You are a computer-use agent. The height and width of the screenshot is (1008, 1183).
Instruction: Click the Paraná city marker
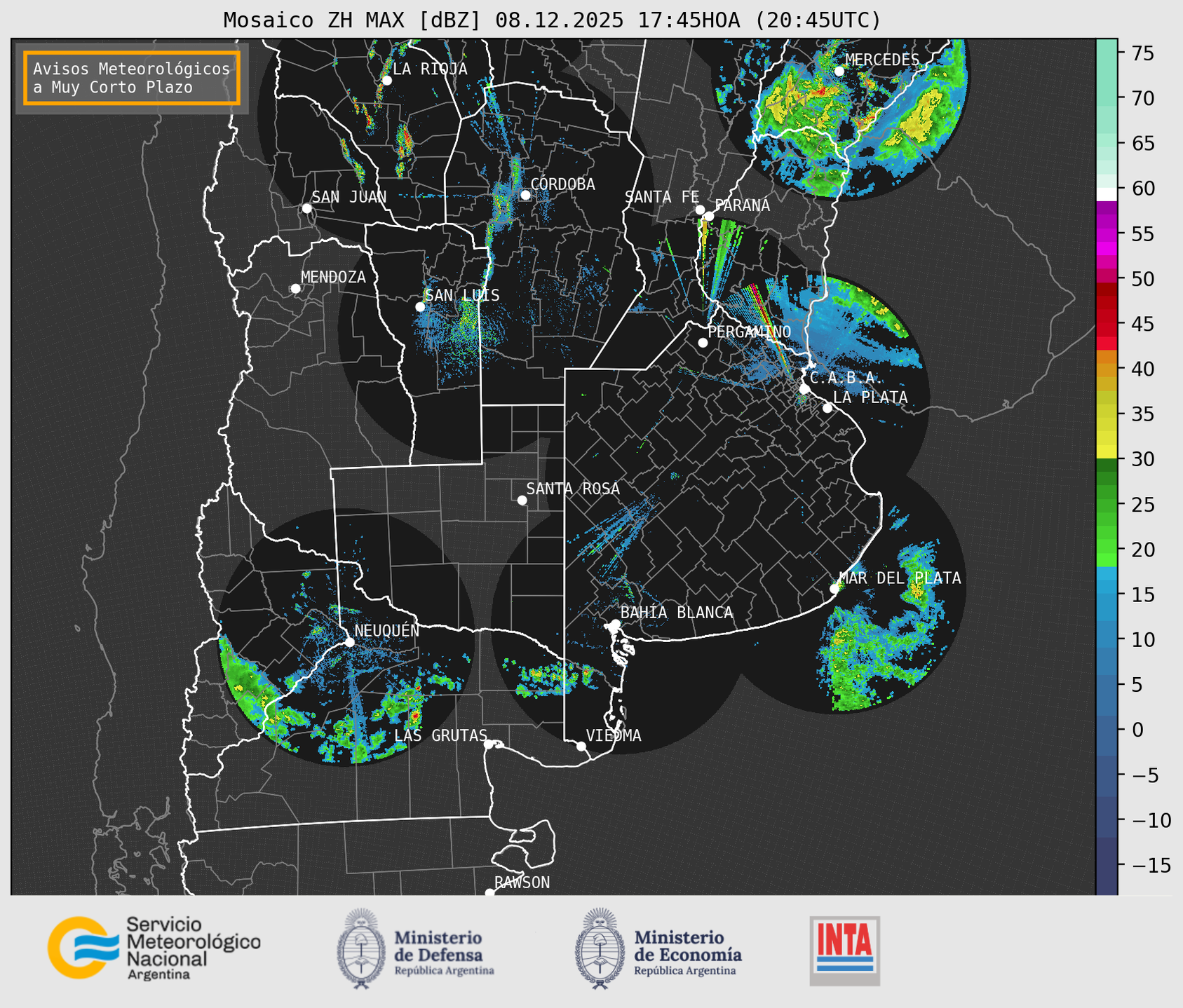click(709, 216)
